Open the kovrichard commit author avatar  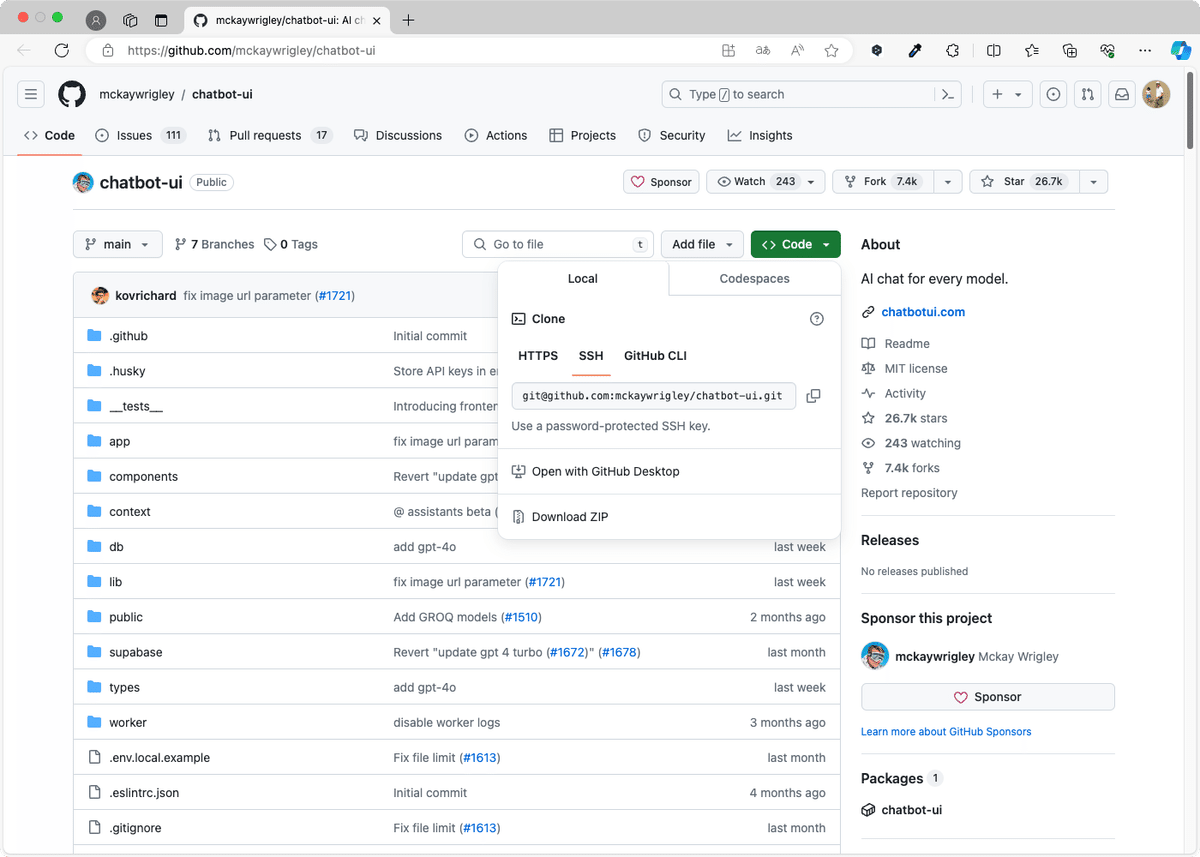pyautogui.click(x=100, y=295)
